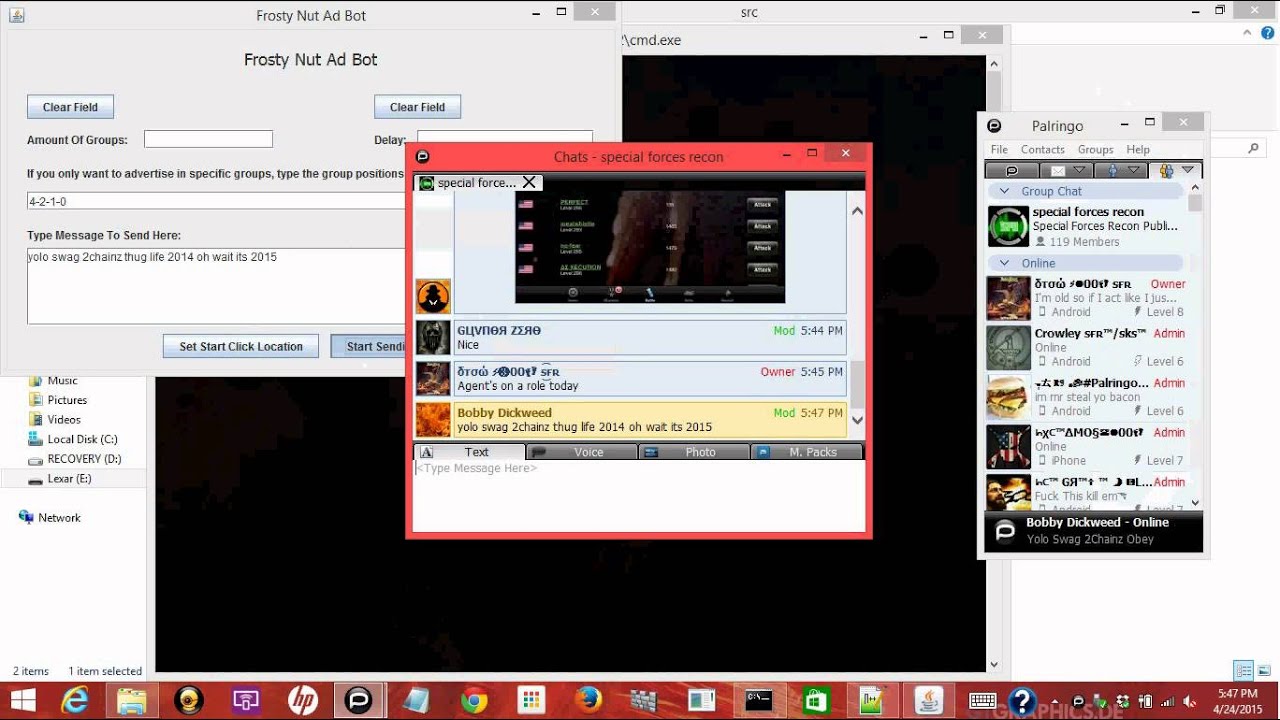Open the HP icon in the taskbar
Viewport: 1280px width, 720px height.
click(x=302, y=700)
